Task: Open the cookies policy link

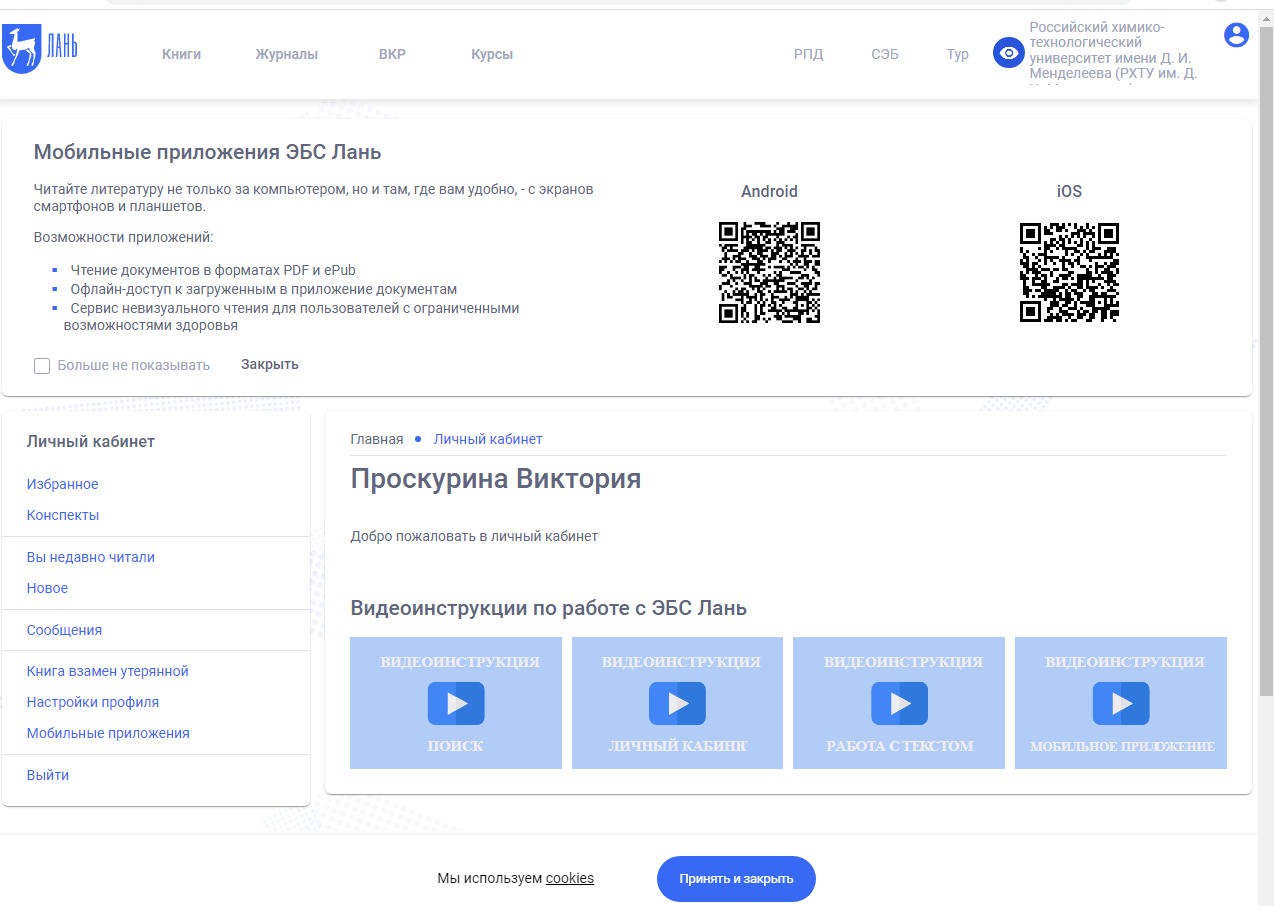Action: 569,878
